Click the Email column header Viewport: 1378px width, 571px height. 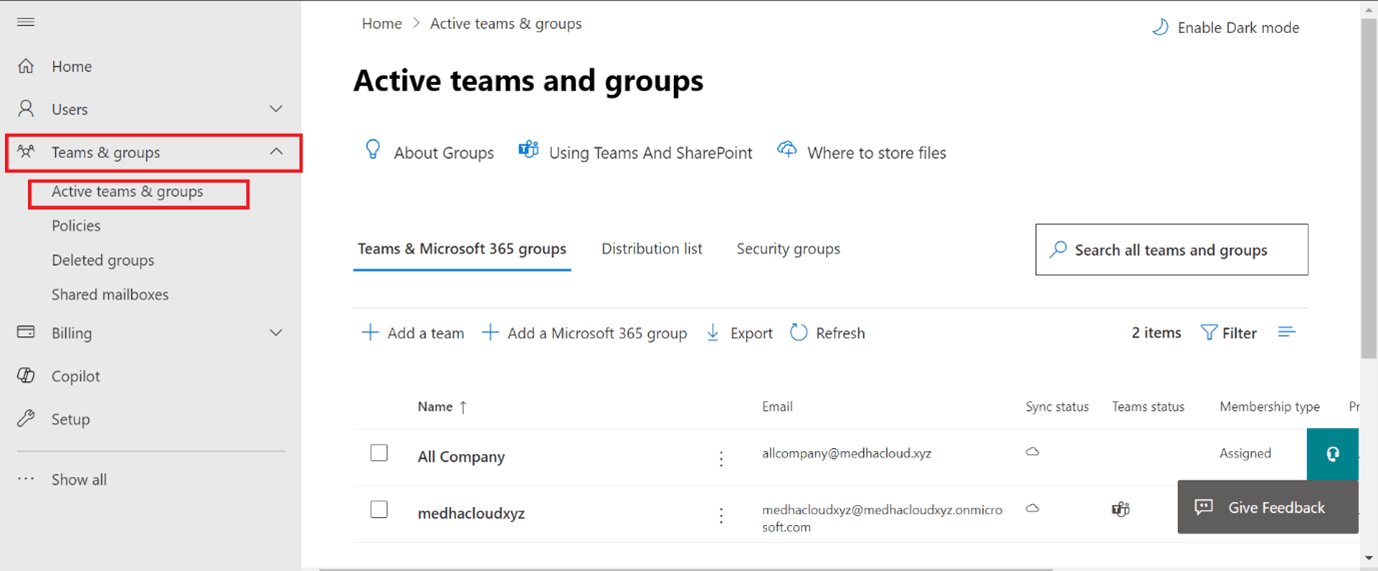point(777,407)
